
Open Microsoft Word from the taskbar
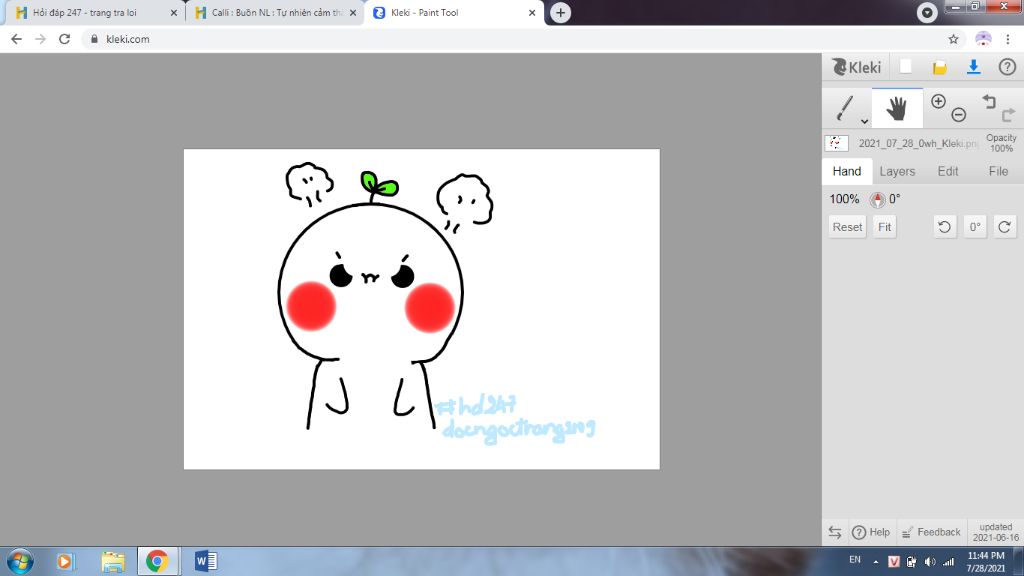(206, 561)
